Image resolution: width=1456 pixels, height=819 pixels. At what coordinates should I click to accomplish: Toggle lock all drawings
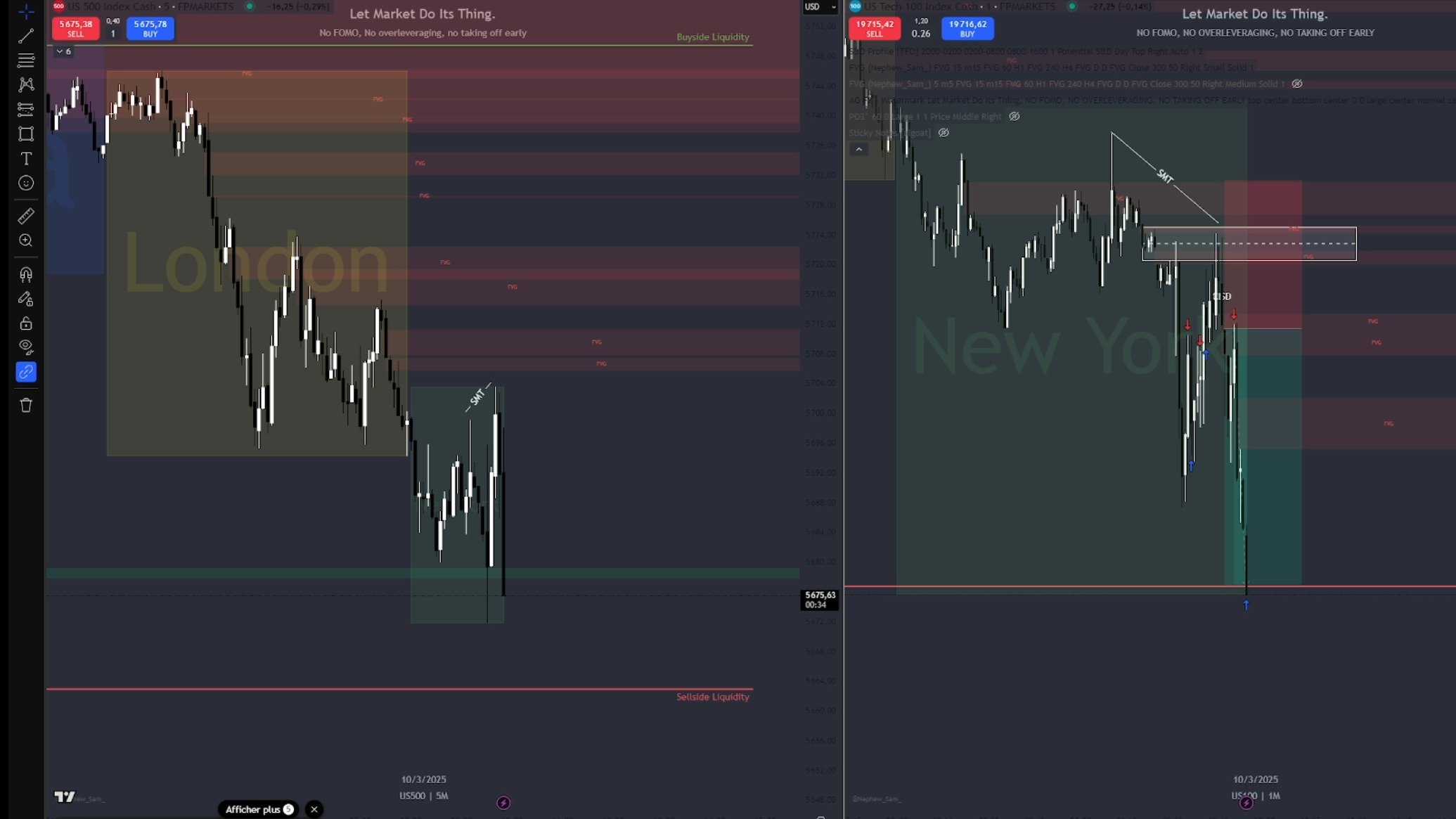pos(26,323)
